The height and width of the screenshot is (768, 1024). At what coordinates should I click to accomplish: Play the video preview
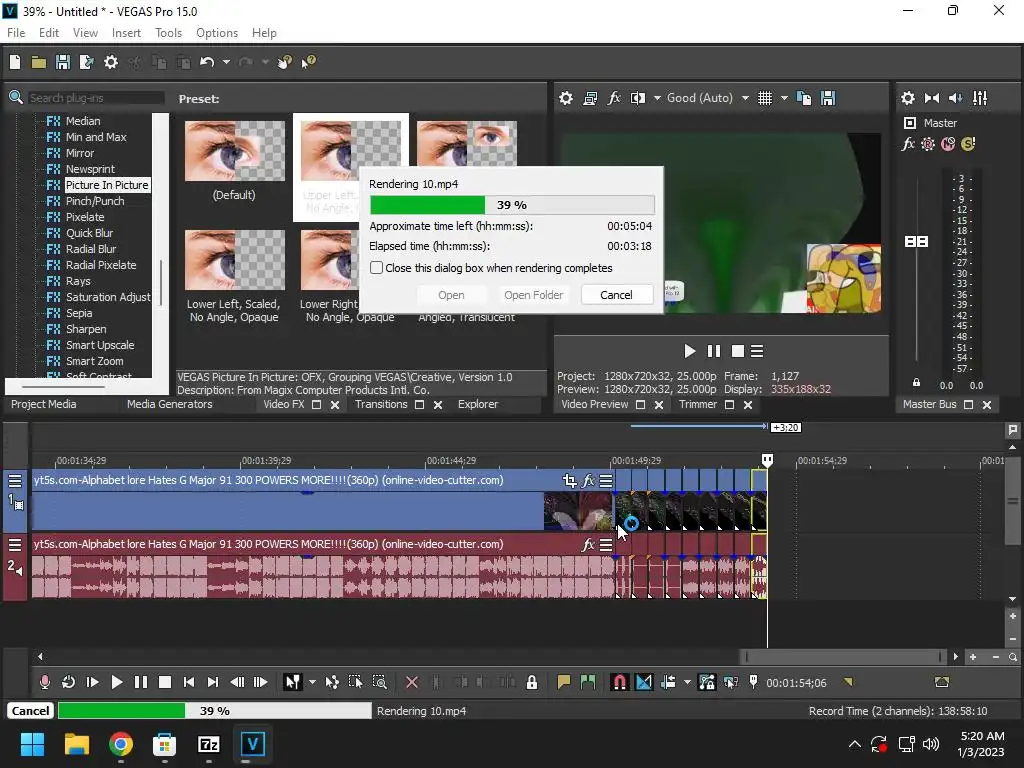(690, 351)
